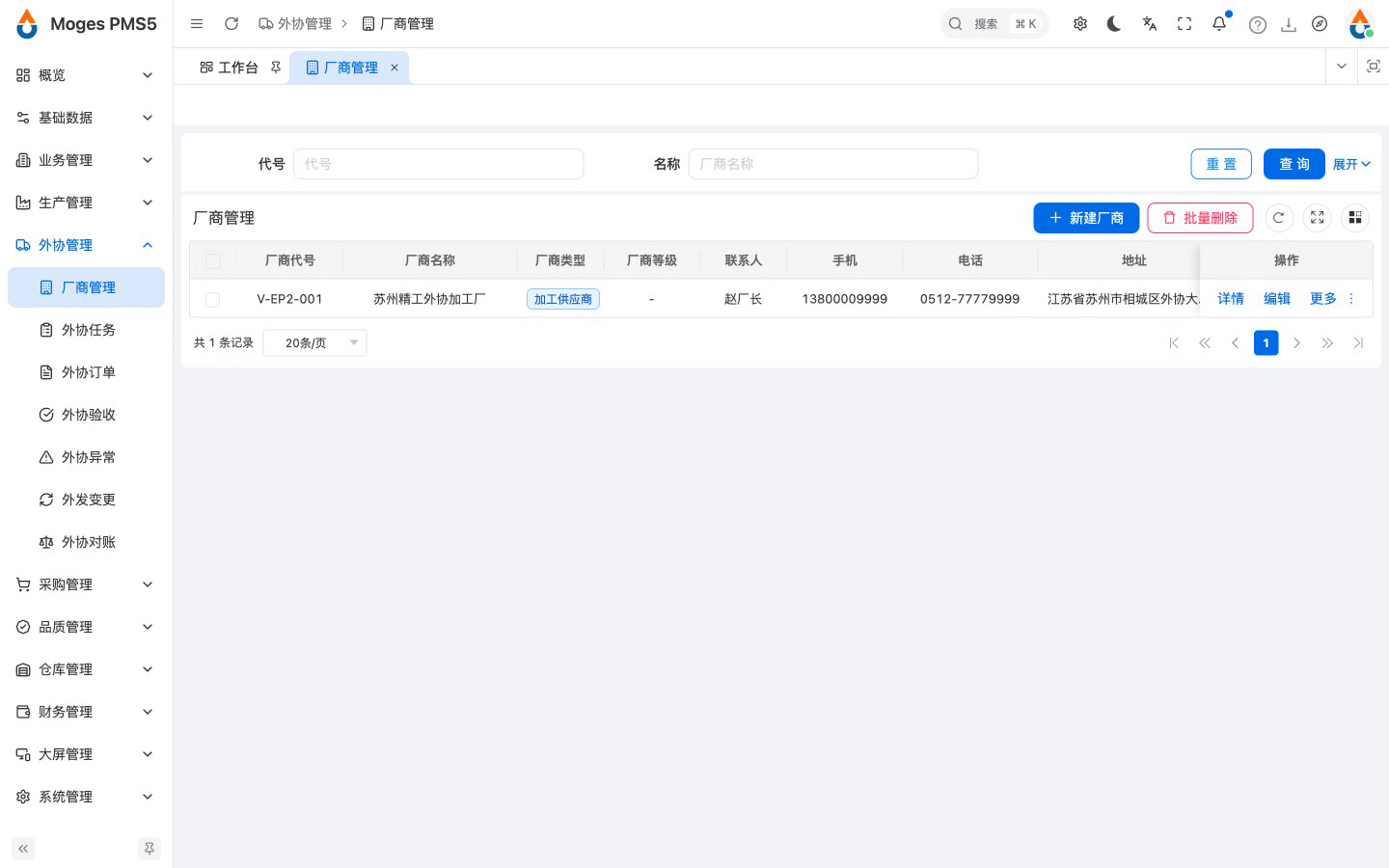Pin the sidebar with pushpin icon

(x=150, y=849)
